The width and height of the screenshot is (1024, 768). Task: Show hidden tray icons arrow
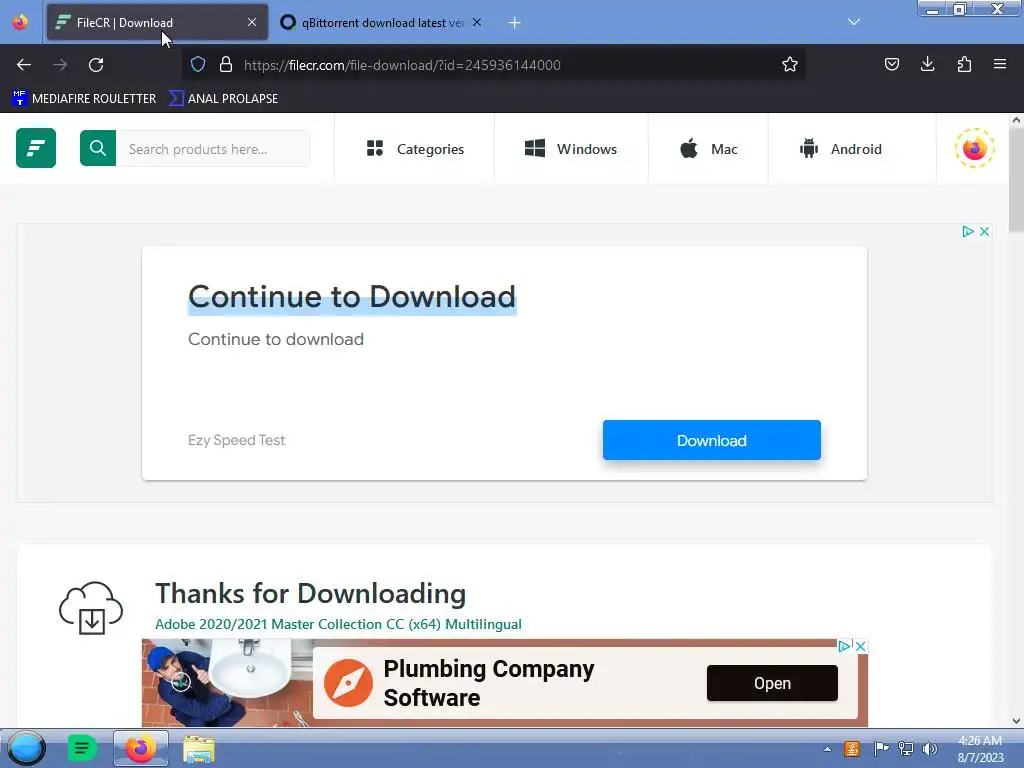827,749
